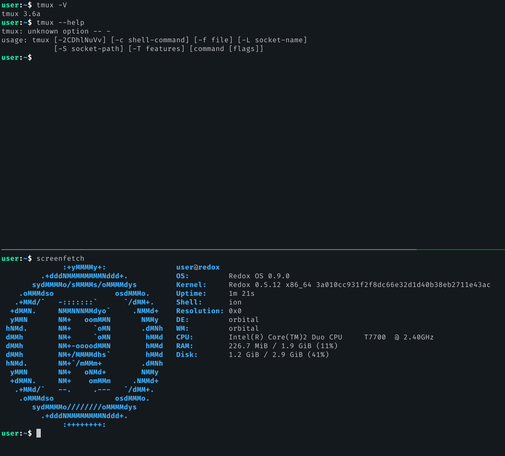
Task: Select the 'tmux: unknown option -- -' error
Action: 56,31
